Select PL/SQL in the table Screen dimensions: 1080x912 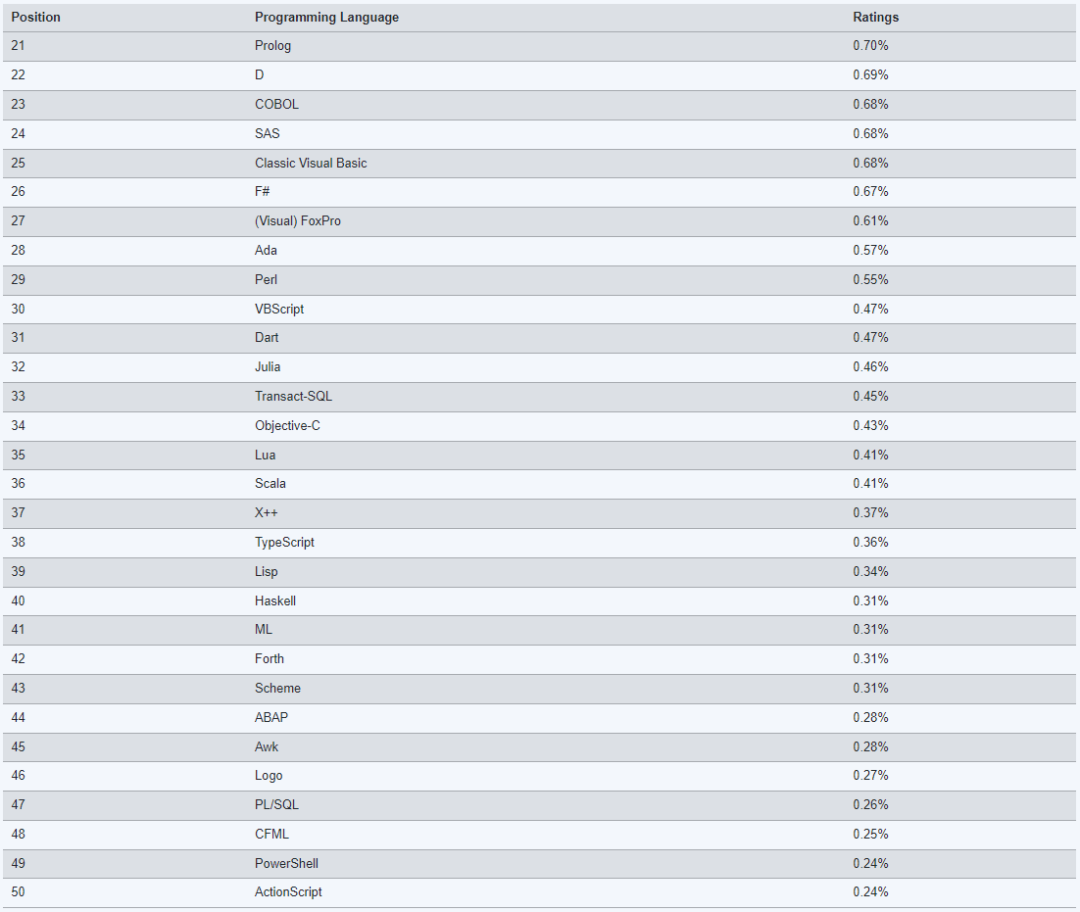point(277,805)
